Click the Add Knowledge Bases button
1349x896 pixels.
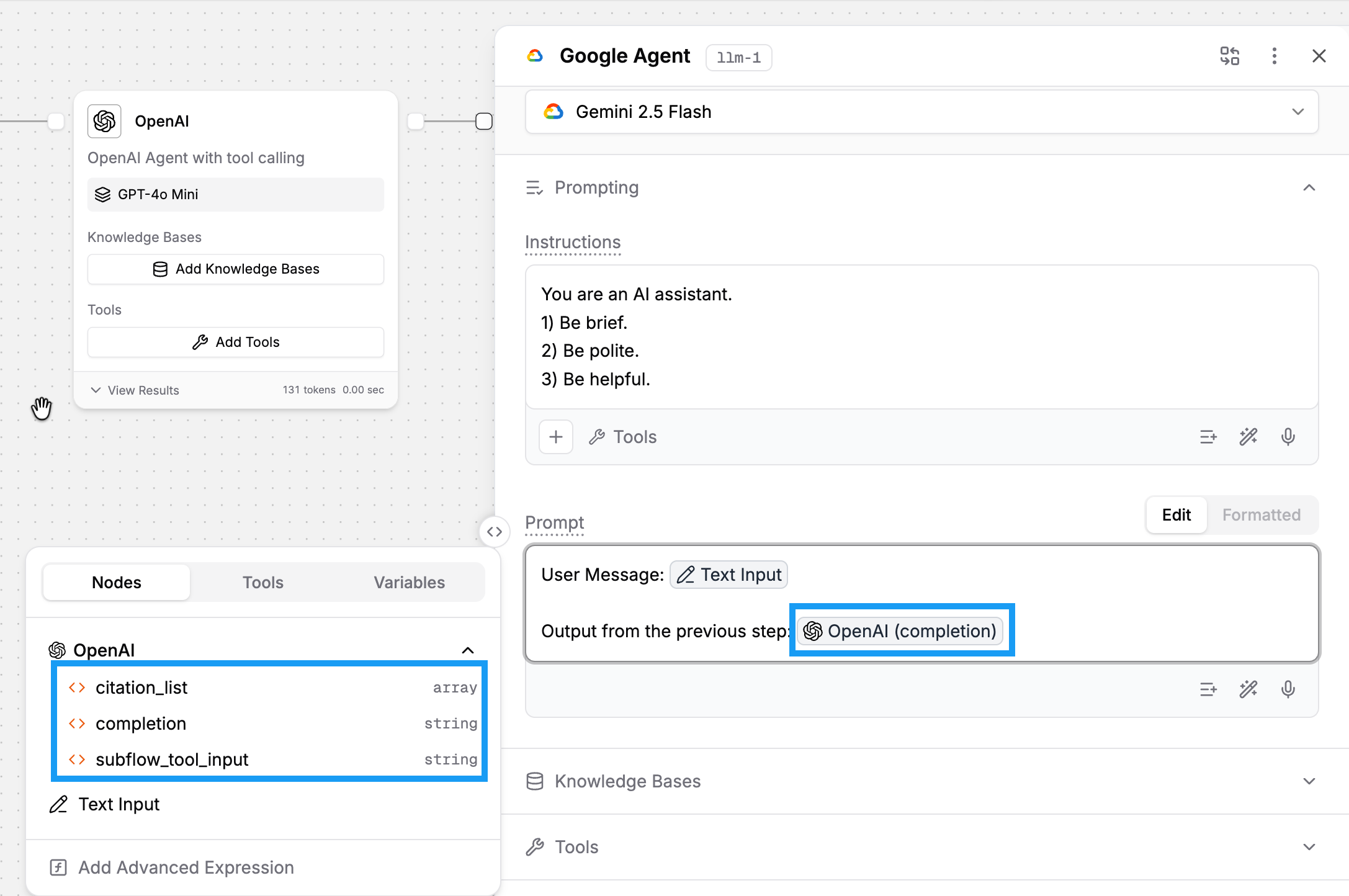pyautogui.click(x=236, y=269)
